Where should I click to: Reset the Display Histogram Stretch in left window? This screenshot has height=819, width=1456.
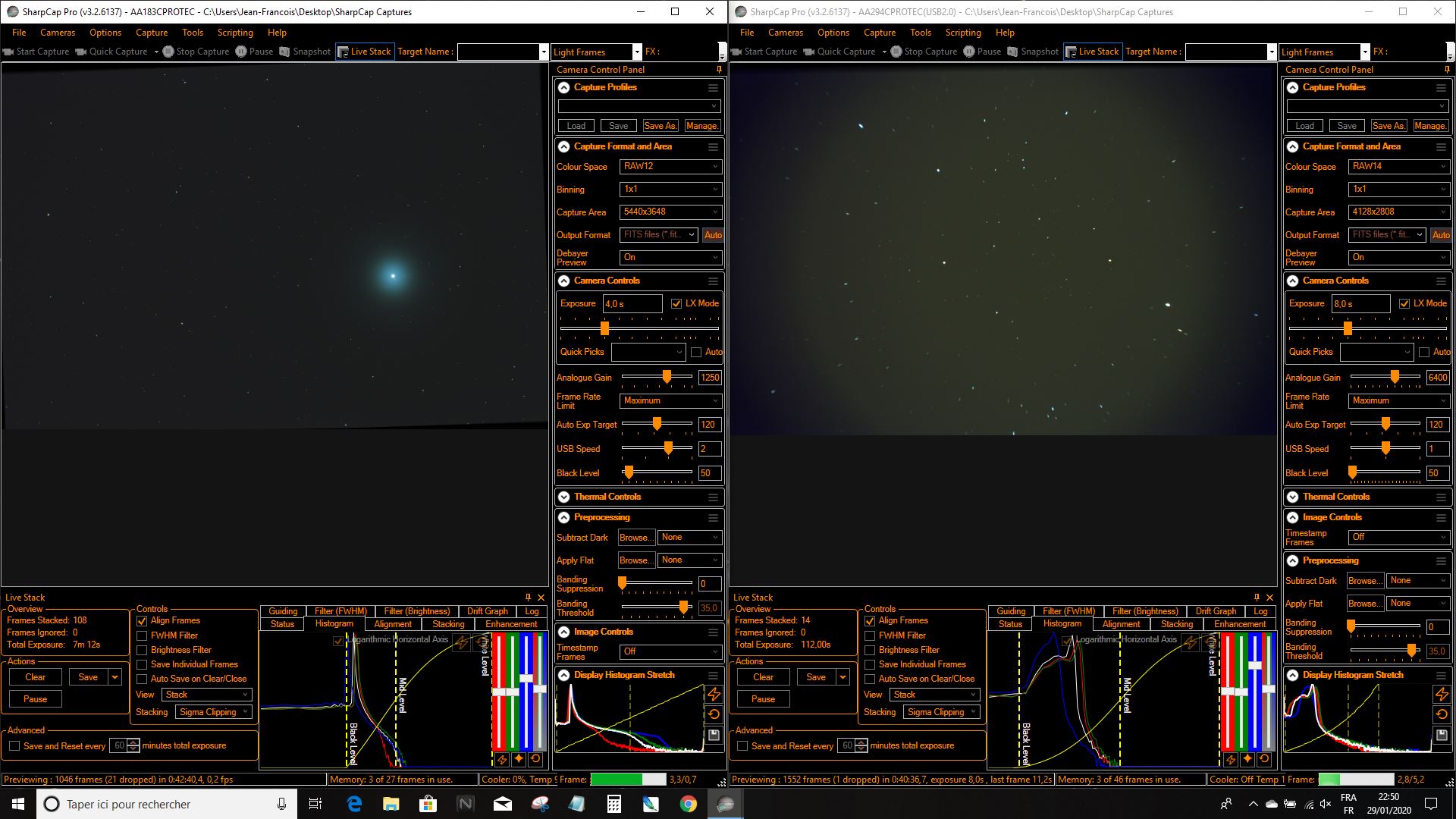(714, 714)
